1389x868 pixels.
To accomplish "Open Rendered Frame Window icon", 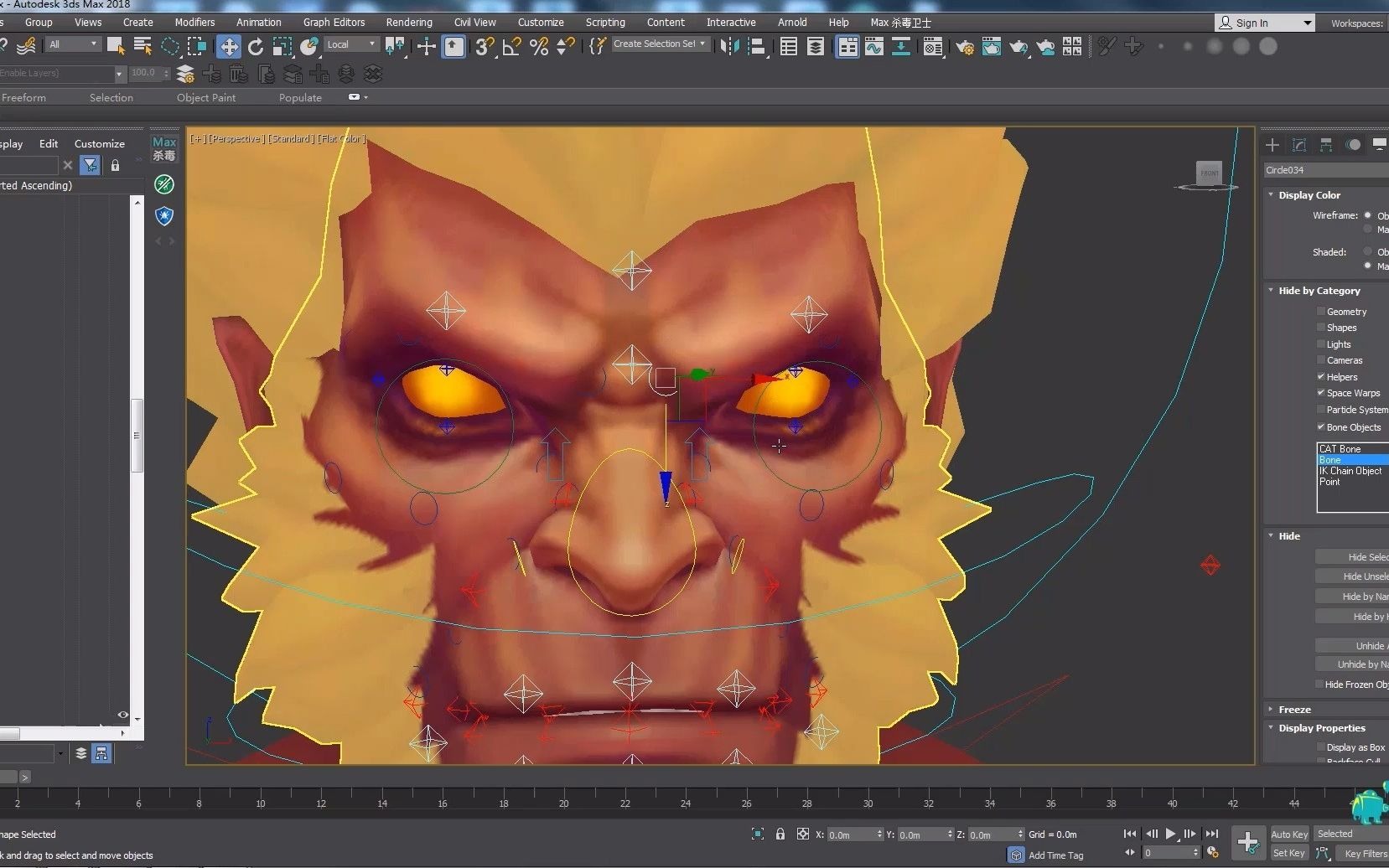I will (x=992, y=46).
